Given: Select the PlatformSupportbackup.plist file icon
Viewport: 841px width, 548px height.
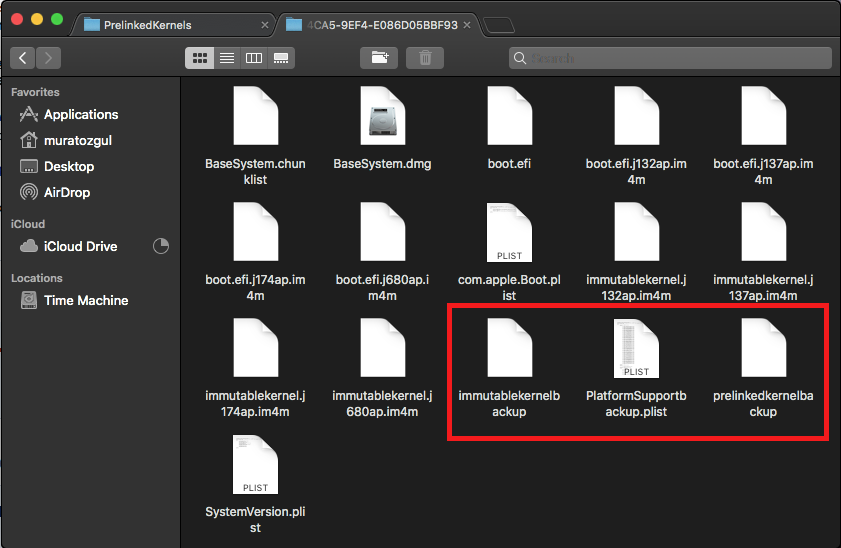Looking at the screenshot, I should tap(637, 348).
